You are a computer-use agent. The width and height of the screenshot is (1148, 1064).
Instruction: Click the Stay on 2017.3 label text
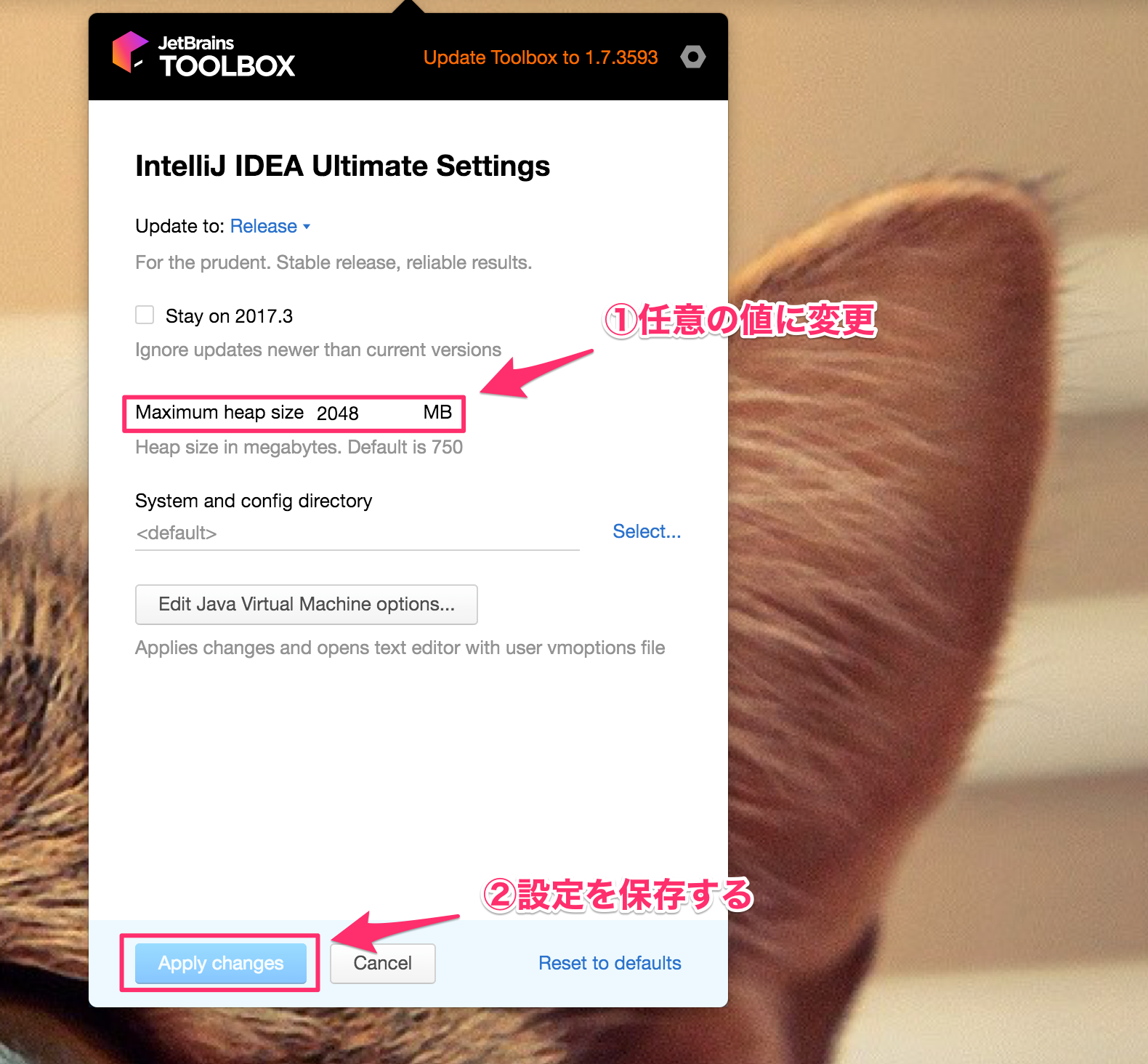[229, 316]
